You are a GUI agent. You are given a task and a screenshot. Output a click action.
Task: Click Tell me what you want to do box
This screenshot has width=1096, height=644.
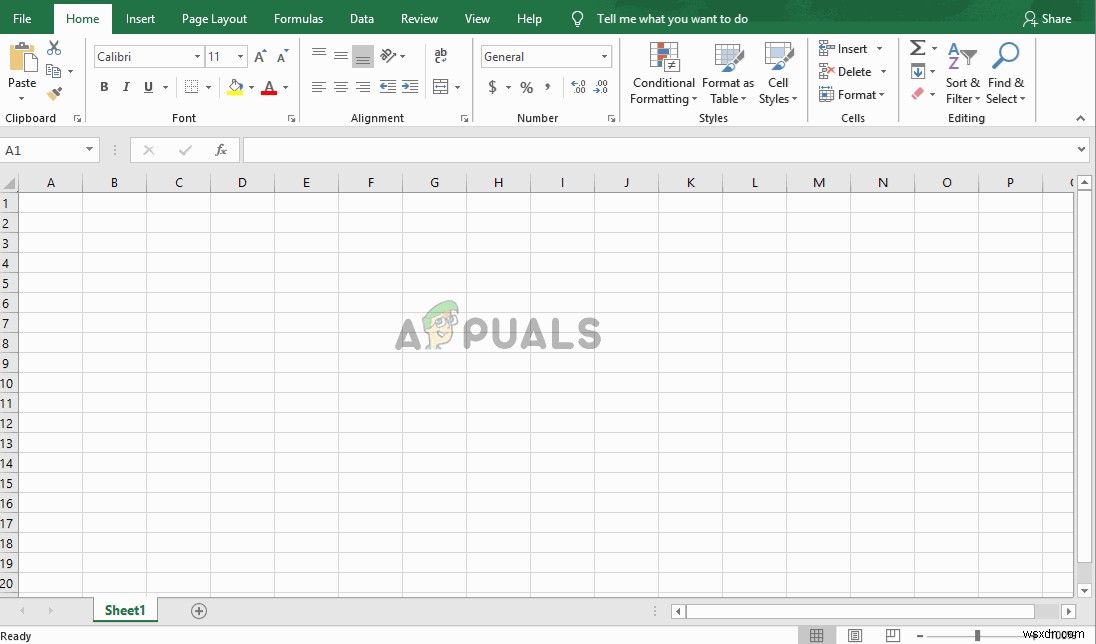tap(672, 19)
